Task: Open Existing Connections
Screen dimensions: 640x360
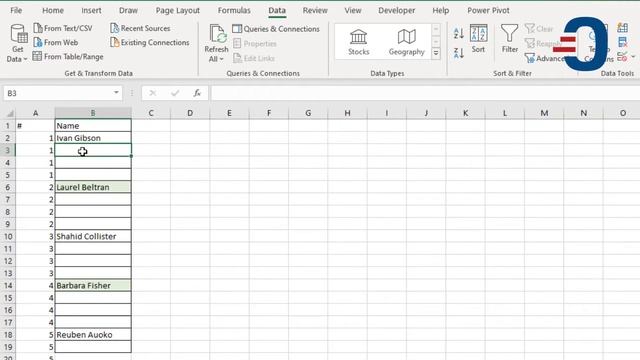Action: click(150, 42)
